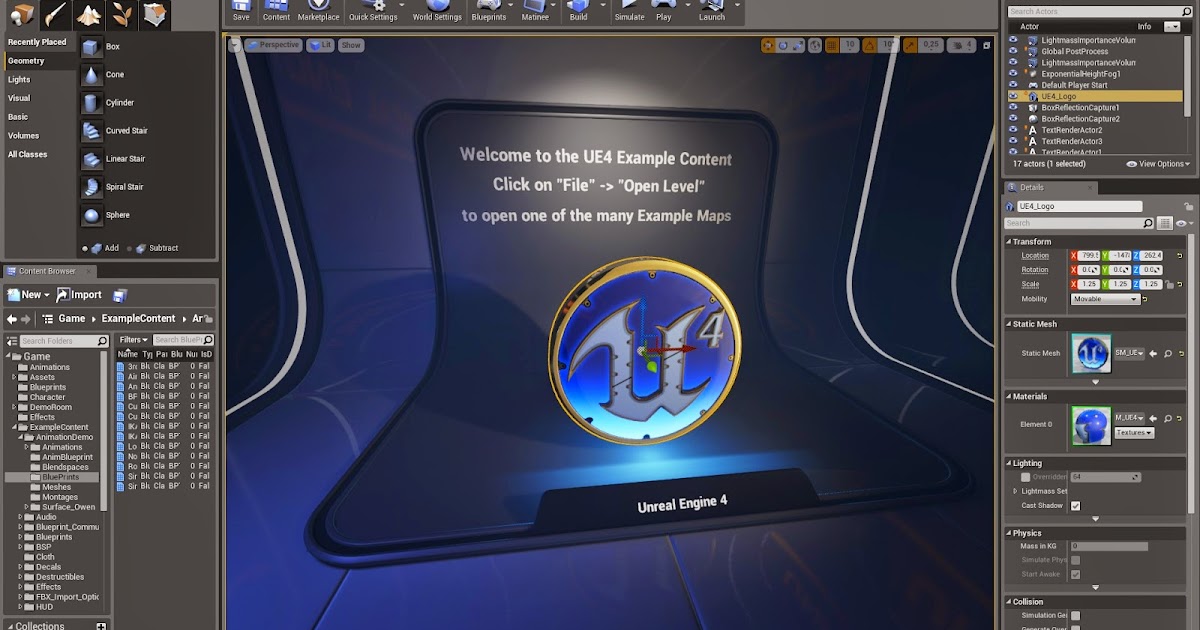1200x630 pixels.
Task: Open the Mobility dropdown set to Movable
Action: (x=1105, y=298)
